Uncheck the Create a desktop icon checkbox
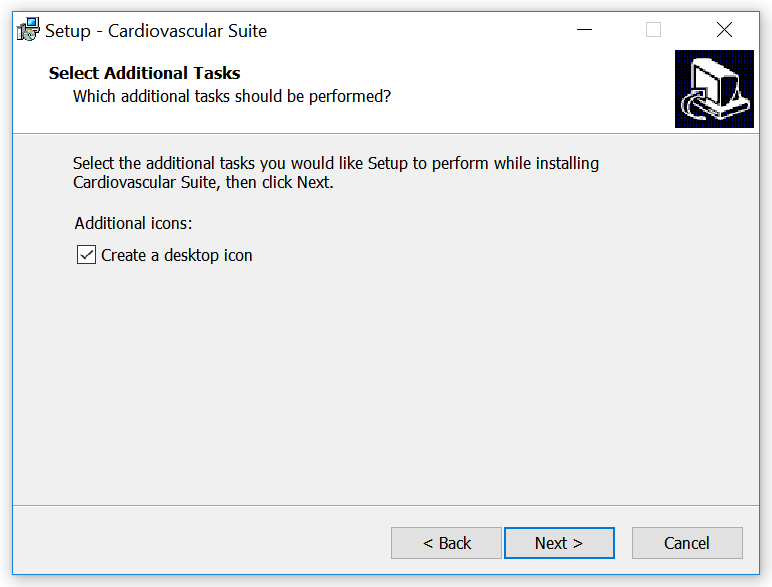This screenshot has width=772, height=587. point(86,255)
